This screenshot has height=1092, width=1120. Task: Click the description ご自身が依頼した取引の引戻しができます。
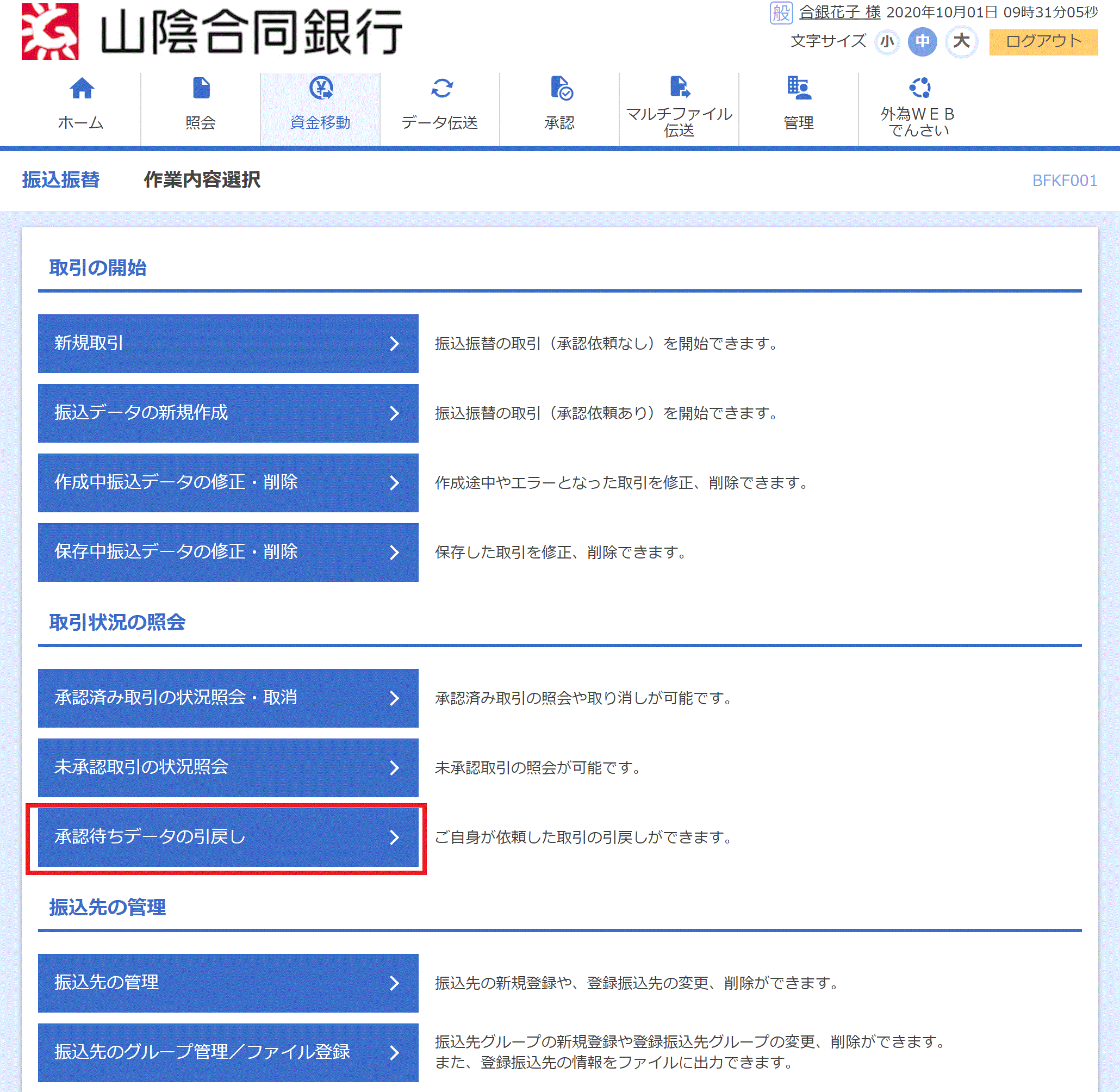[584, 837]
